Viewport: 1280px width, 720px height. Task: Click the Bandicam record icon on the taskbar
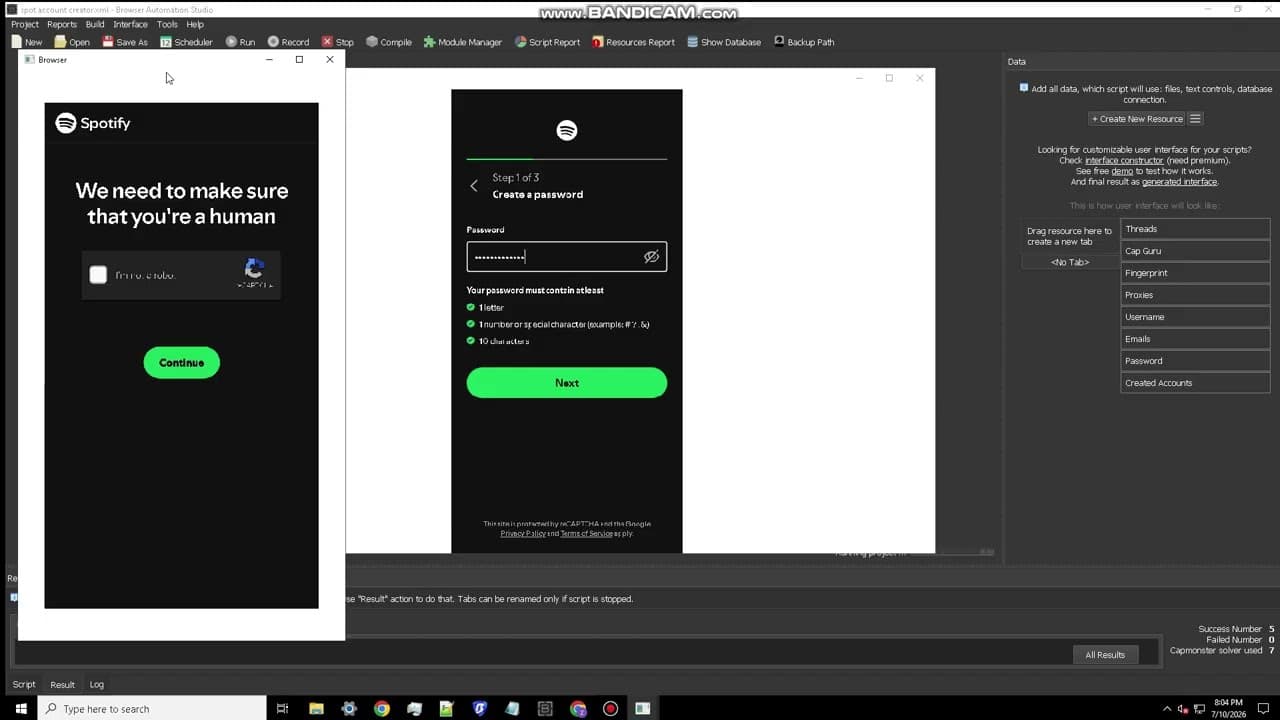610,708
